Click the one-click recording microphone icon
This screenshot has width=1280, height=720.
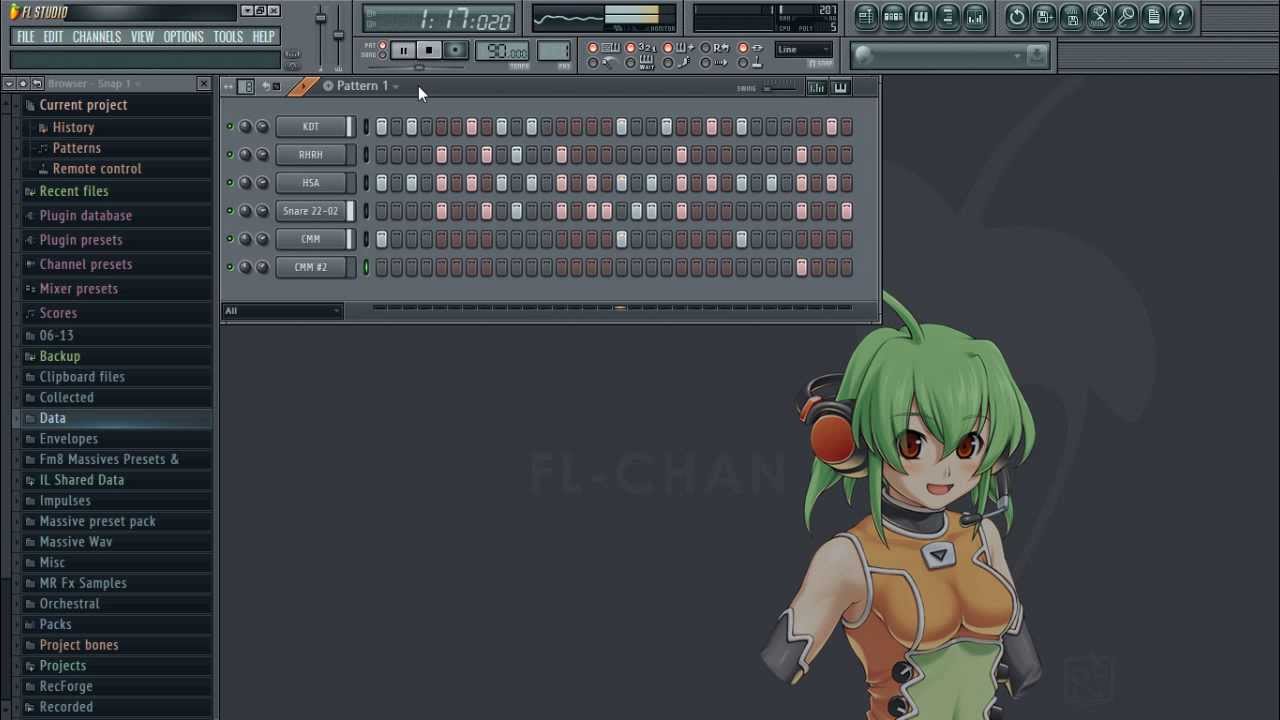coord(1126,17)
